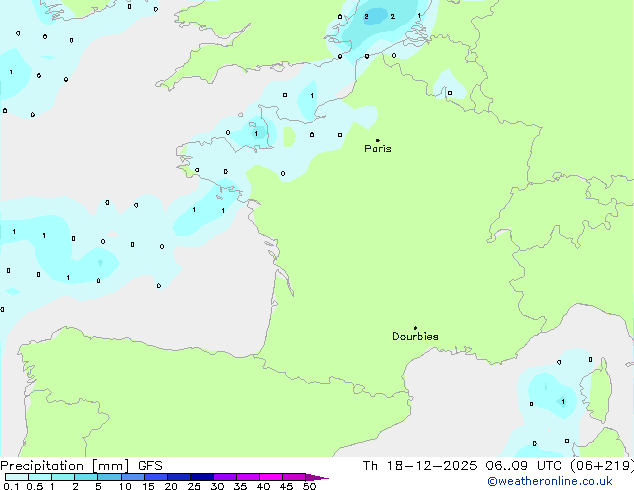Viewport: 634px width, 490px height.
Task: Pick the legend swatch between 0.5 and 1
Action: [40, 477]
